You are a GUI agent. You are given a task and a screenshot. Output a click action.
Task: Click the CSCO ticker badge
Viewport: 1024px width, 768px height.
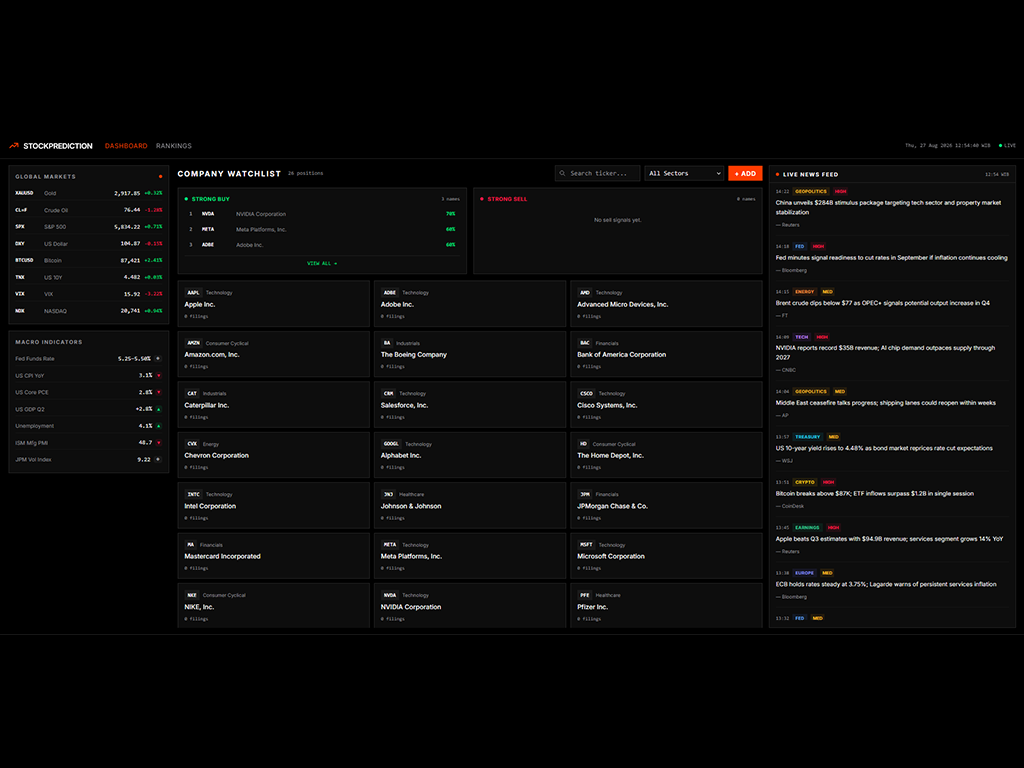(x=586, y=393)
